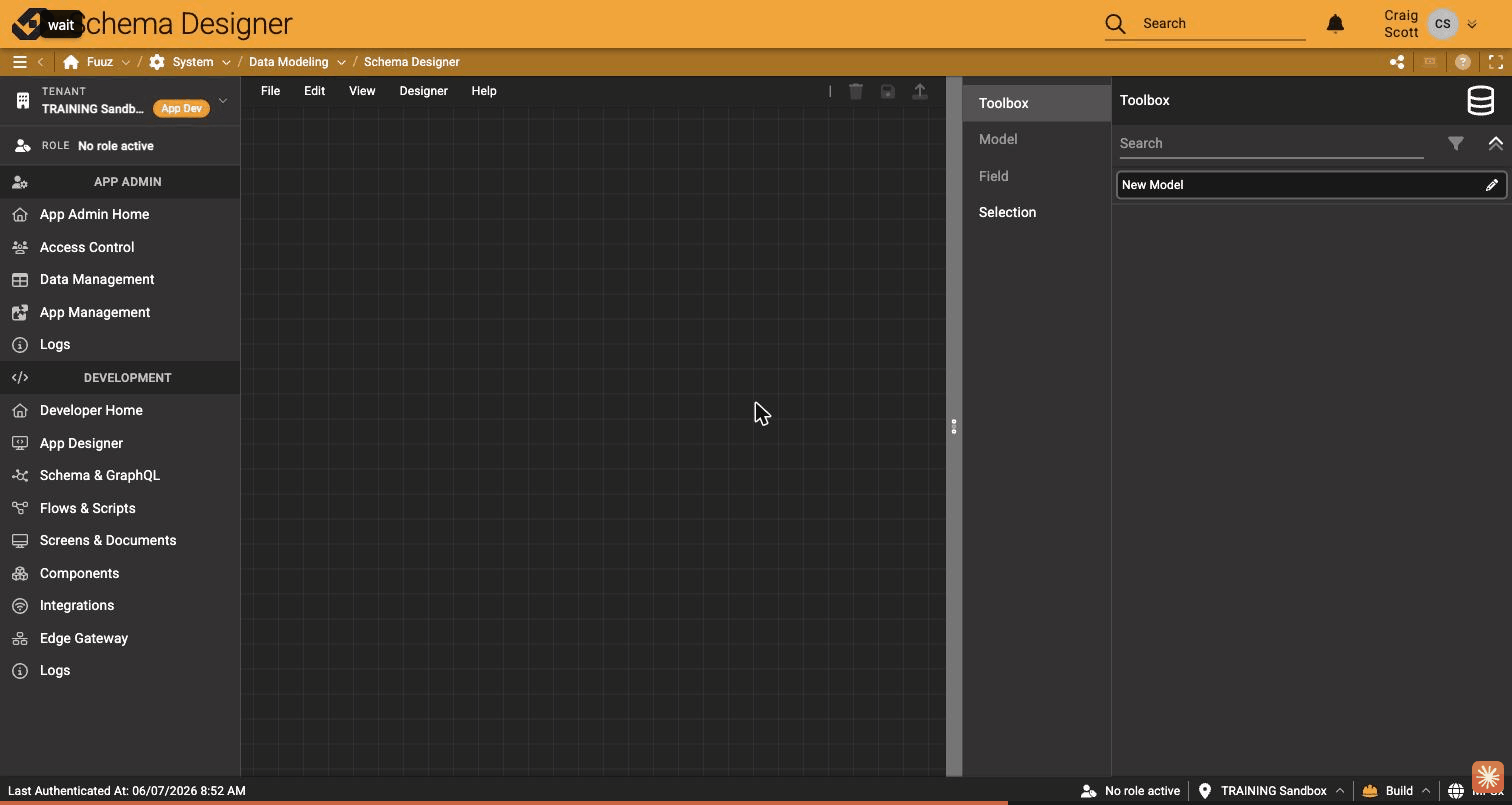
Task: Click the save disk icon in designer toolbar
Action: coord(887,91)
